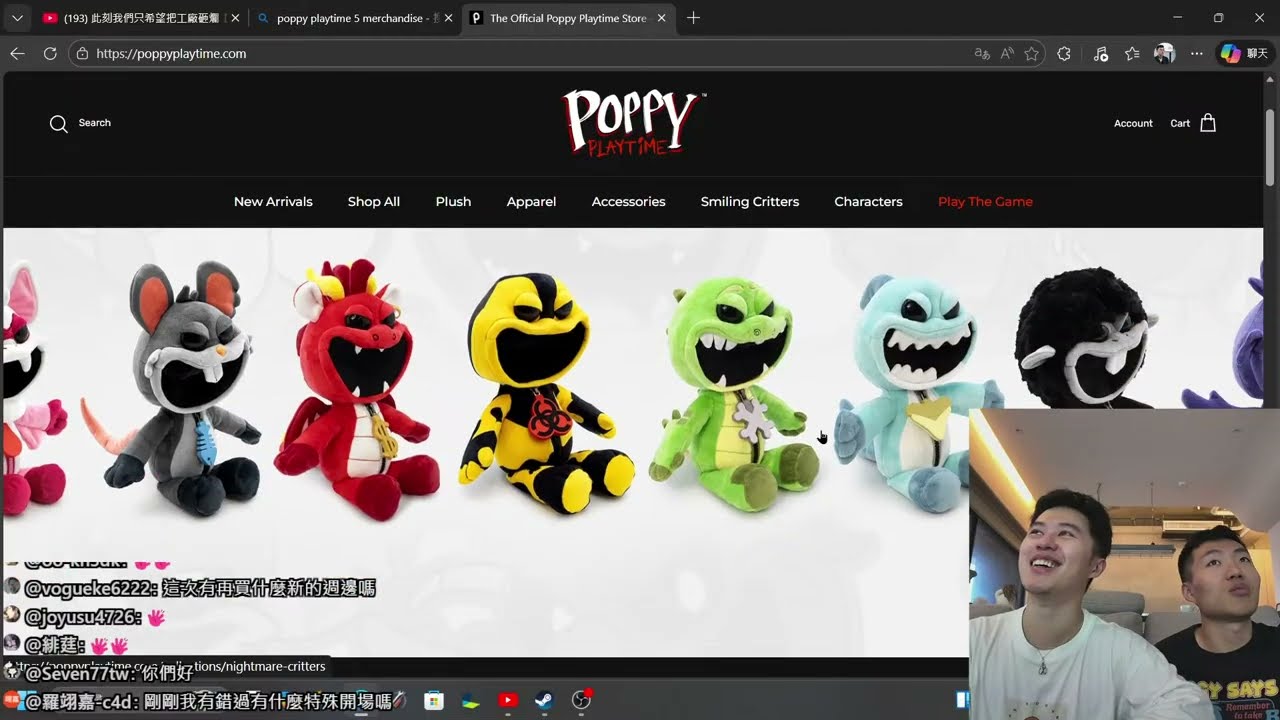Add this page to favorites with star icon

[1031, 54]
